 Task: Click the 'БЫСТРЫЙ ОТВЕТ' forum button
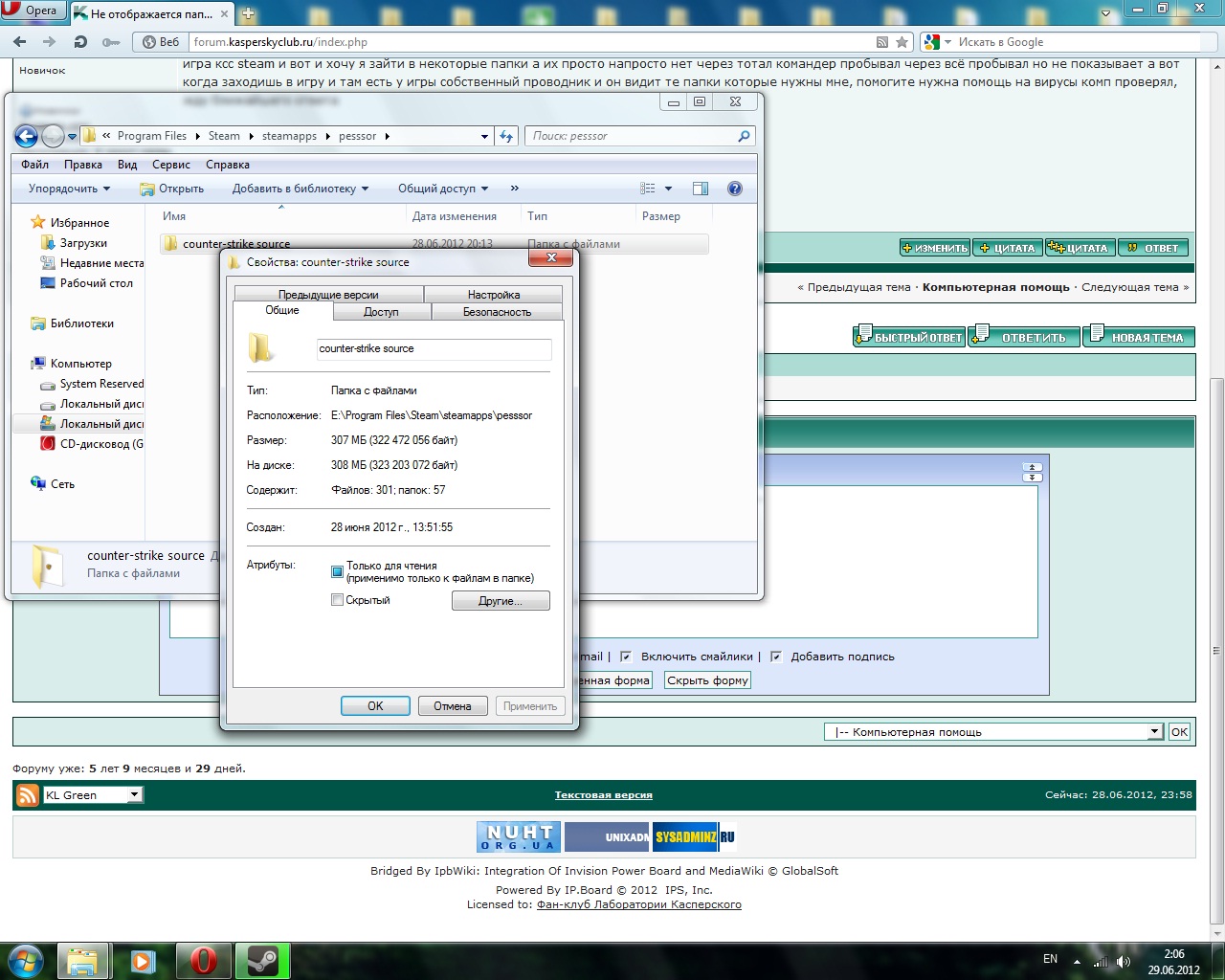(908, 336)
